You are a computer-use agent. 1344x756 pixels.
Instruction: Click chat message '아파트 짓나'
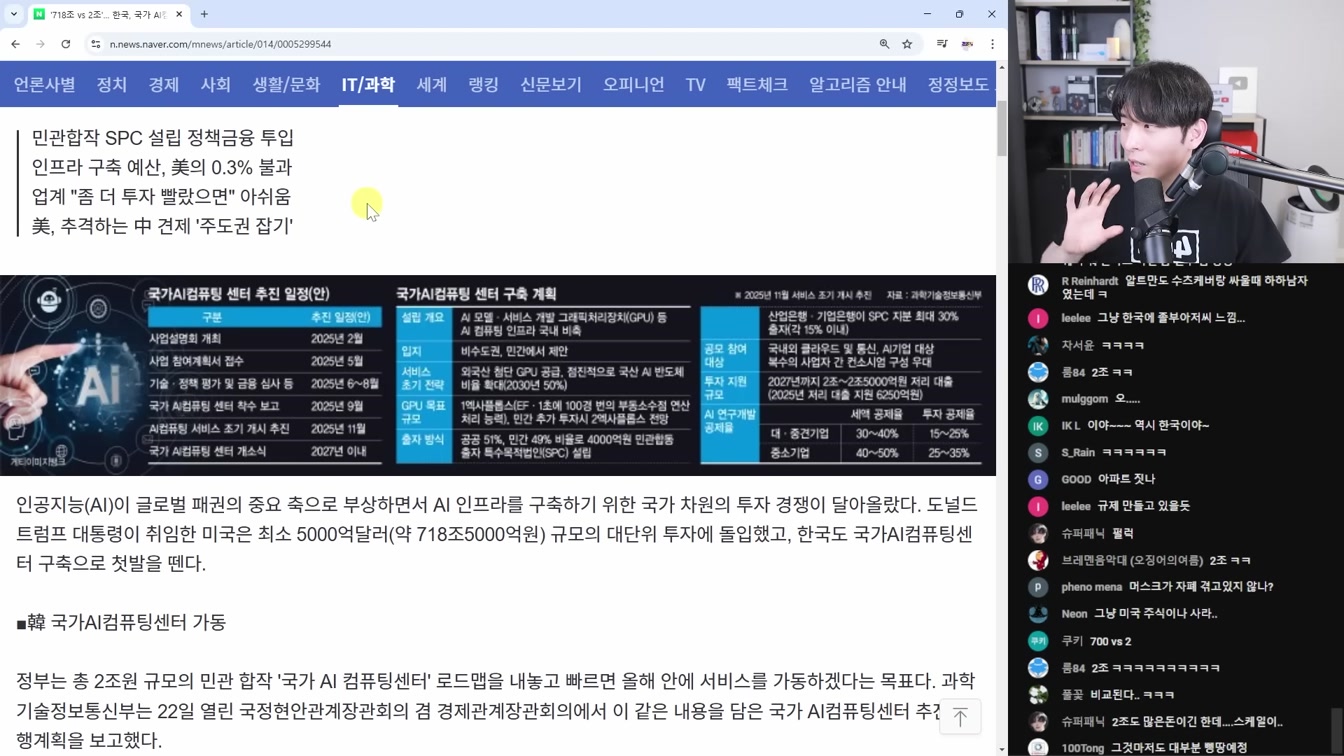[x=1127, y=480]
